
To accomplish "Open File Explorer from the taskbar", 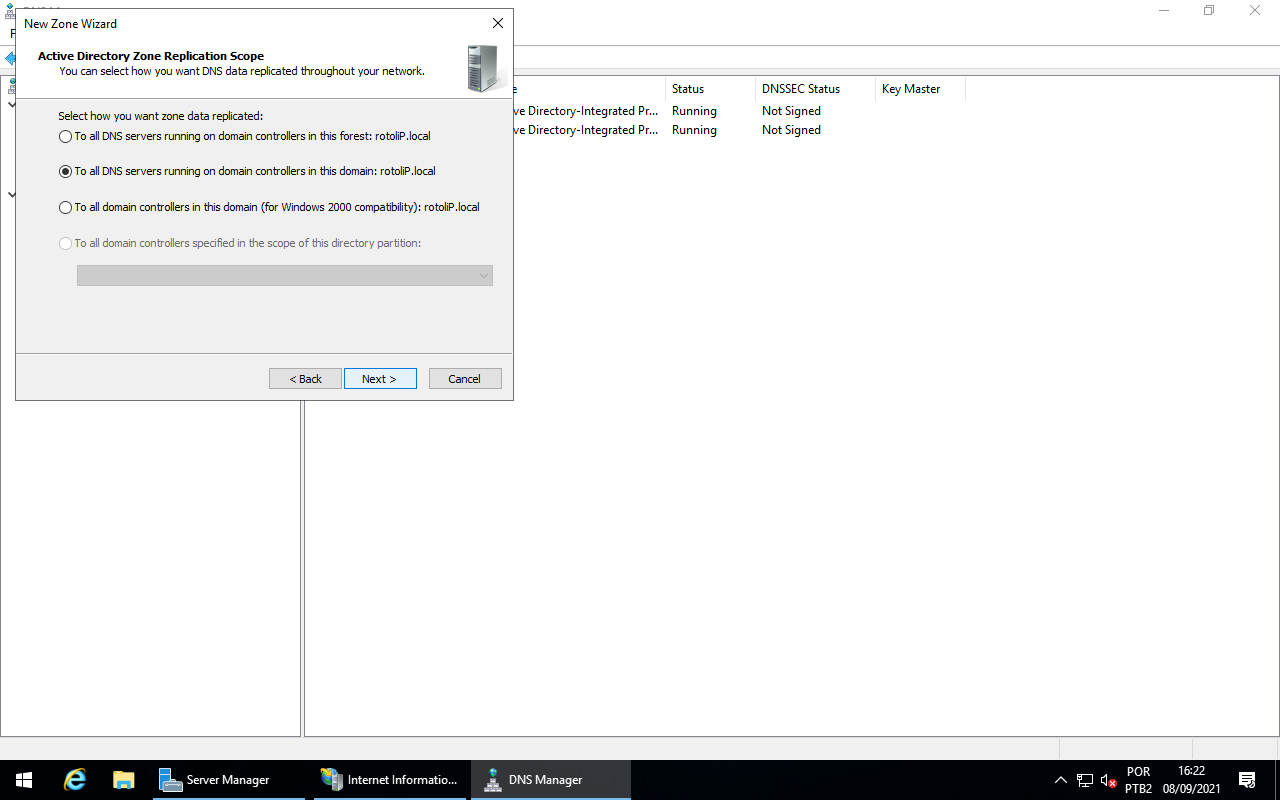I will pos(123,780).
